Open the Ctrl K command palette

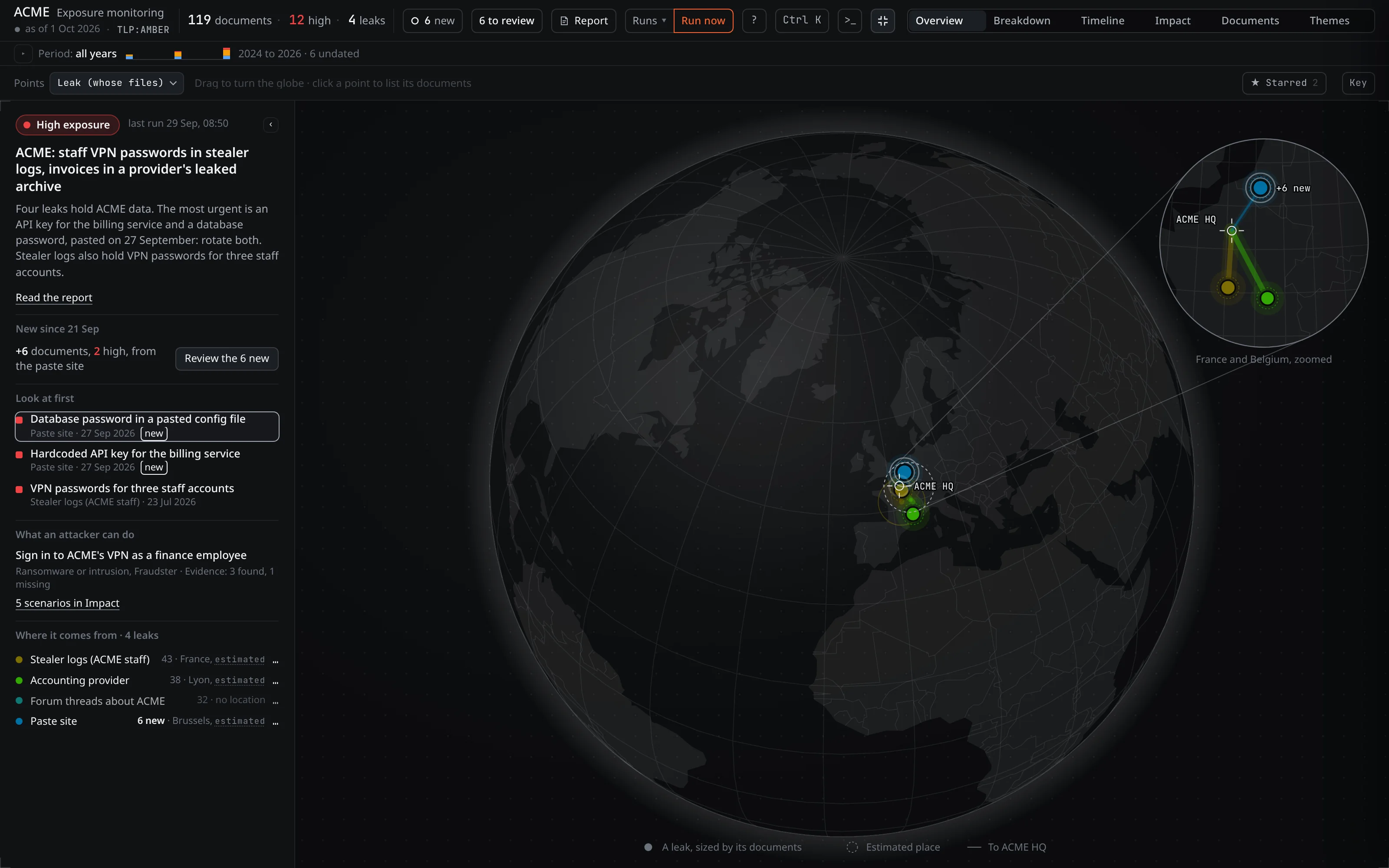[x=801, y=21]
